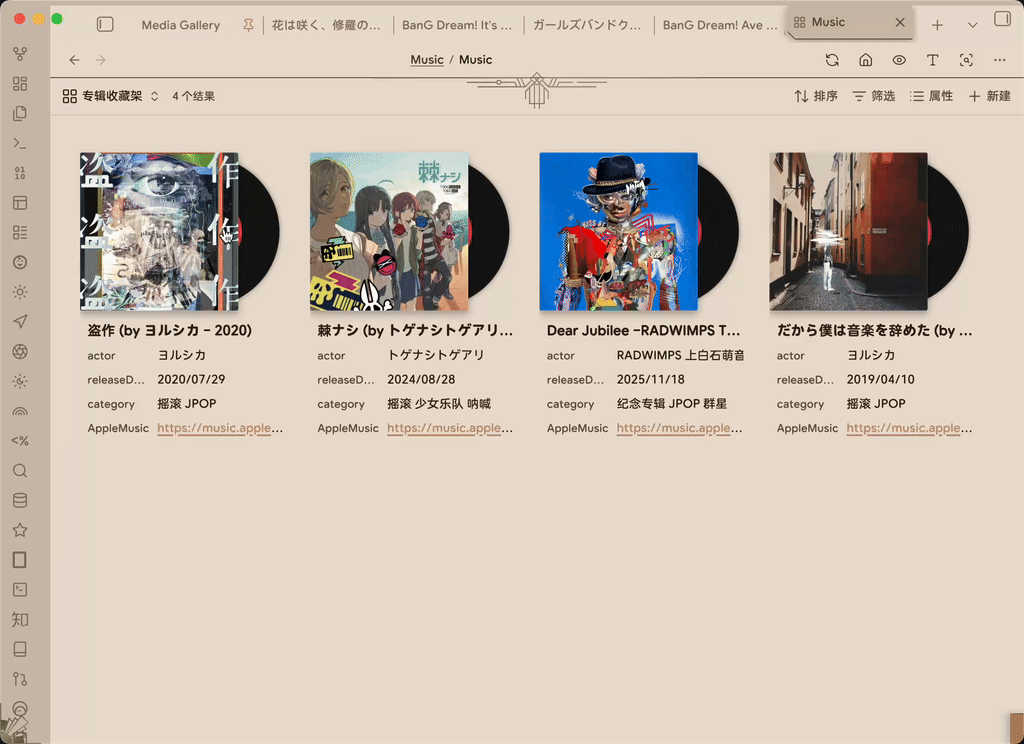
Task: Click the AppleMusic link on the 盗作 card
Action: click(x=220, y=428)
